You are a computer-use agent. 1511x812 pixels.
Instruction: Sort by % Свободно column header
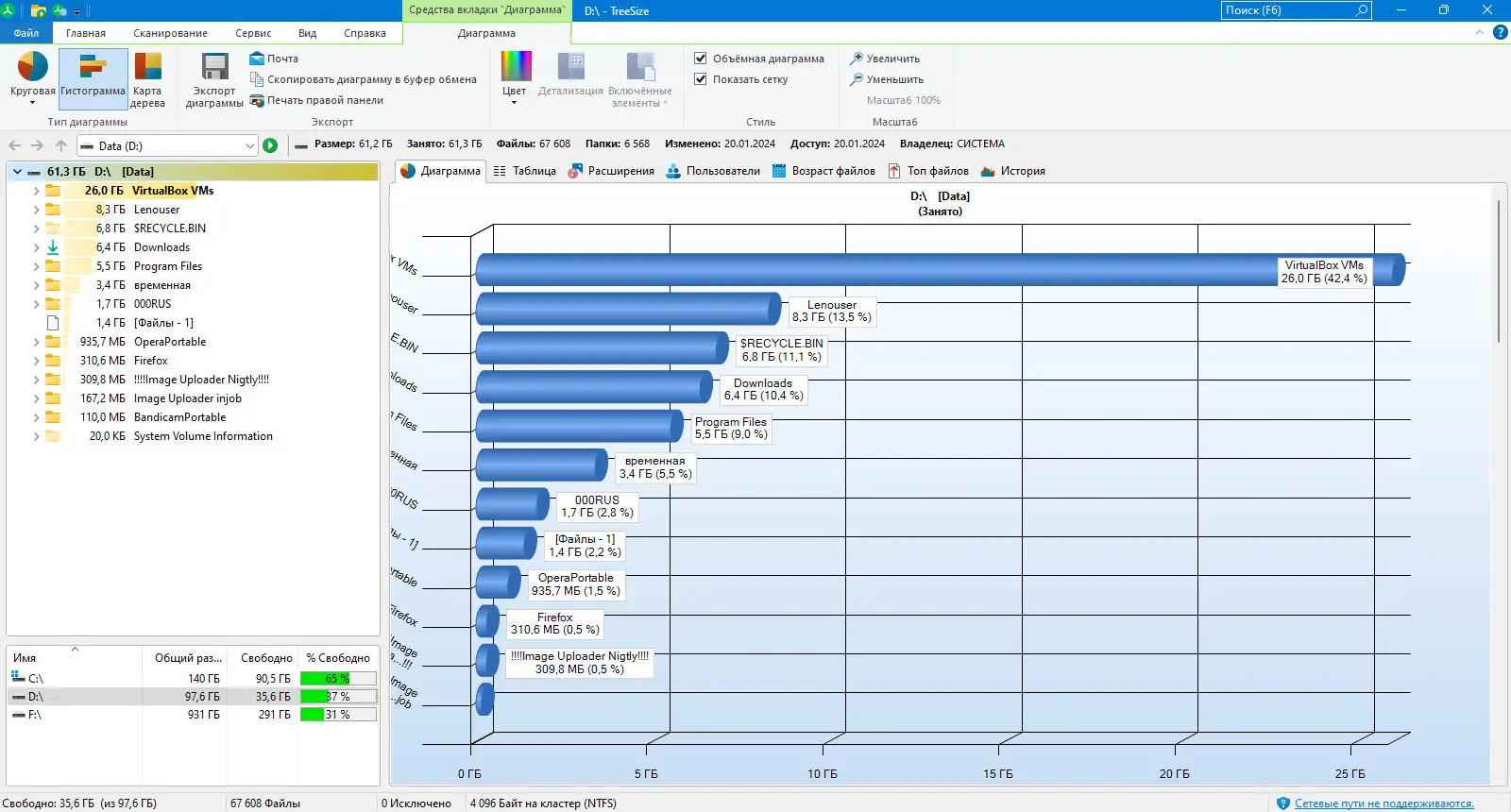pos(338,658)
